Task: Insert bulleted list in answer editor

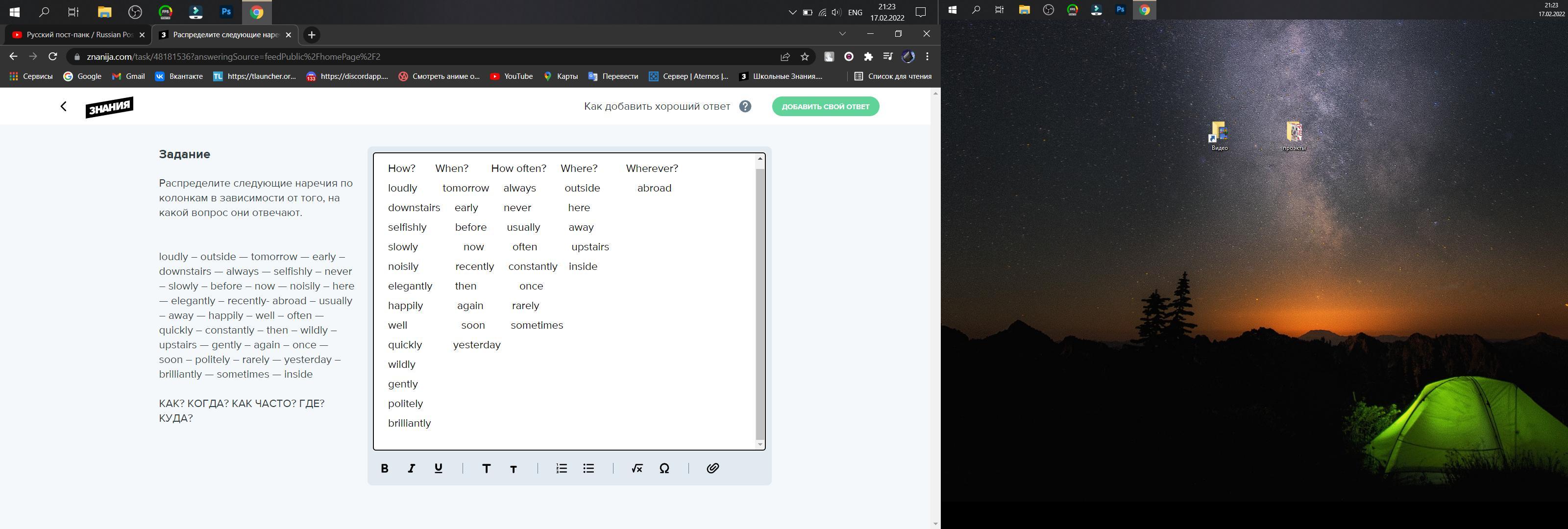Action: pos(588,468)
